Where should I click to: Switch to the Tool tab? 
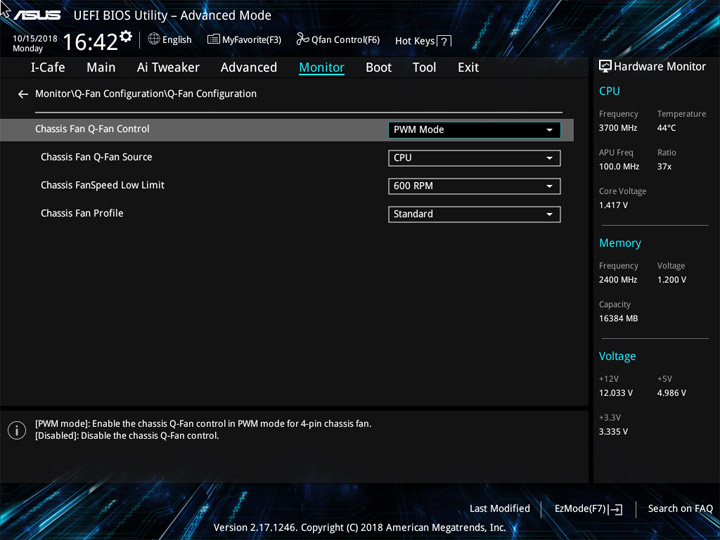pos(424,68)
